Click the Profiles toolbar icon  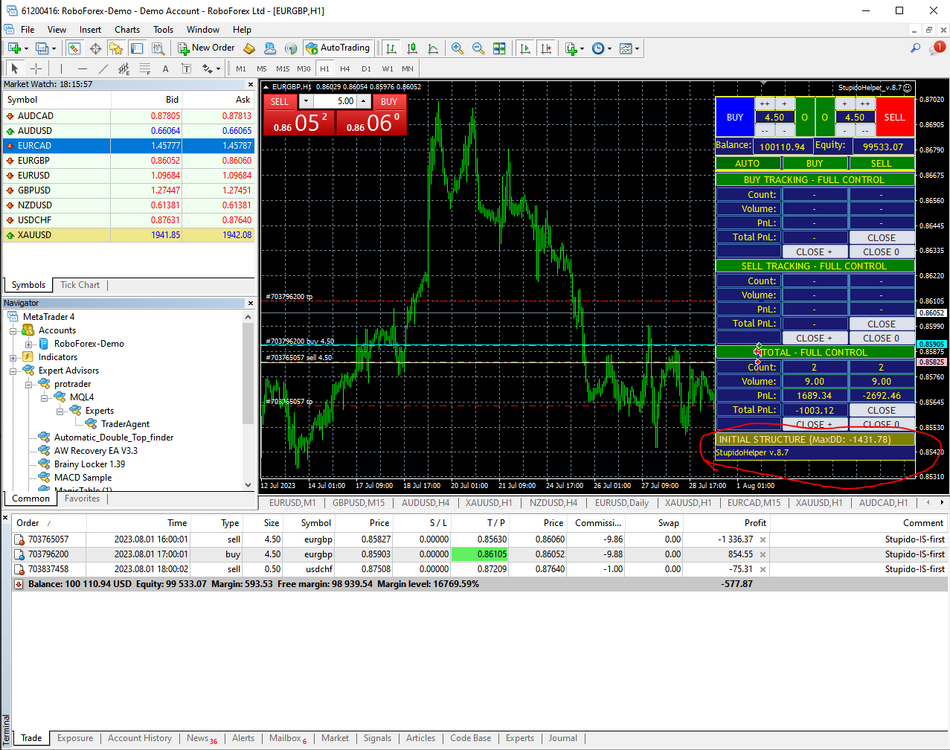click(42, 48)
